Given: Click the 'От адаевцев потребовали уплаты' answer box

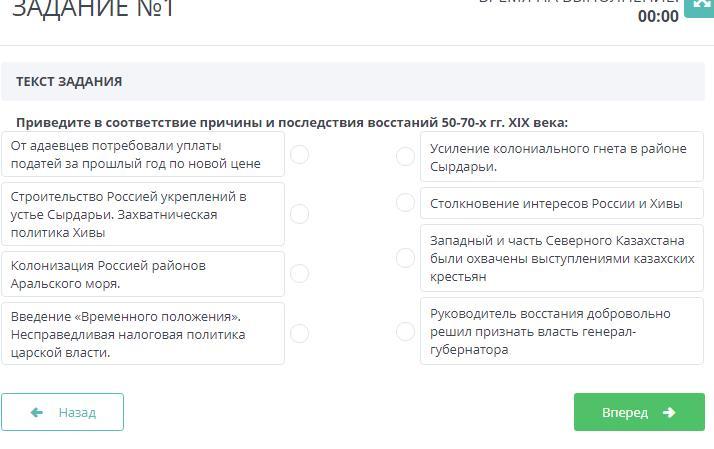Looking at the screenshot, I should [x=143, y=154].
